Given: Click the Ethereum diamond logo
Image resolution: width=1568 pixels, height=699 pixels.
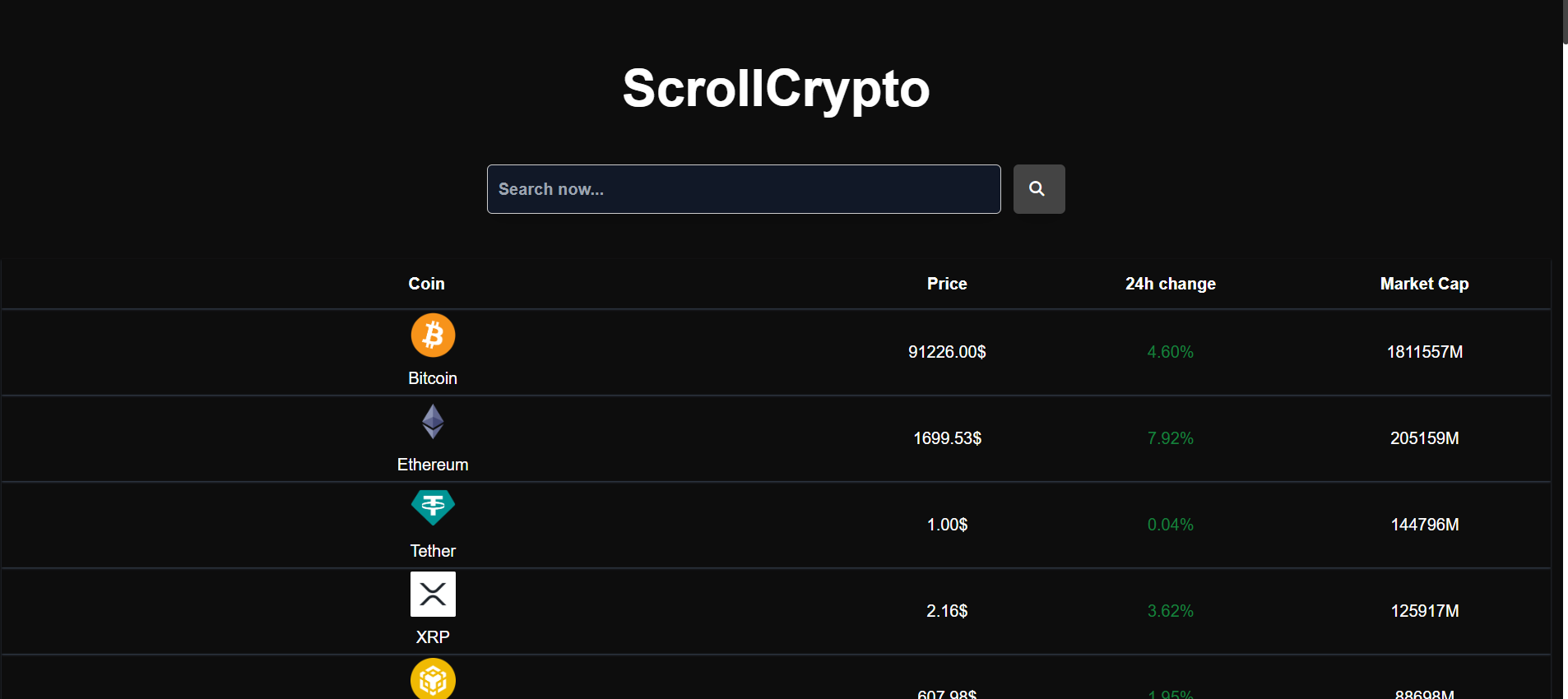Looking at the screenshot, I should (x=433, y=422).
